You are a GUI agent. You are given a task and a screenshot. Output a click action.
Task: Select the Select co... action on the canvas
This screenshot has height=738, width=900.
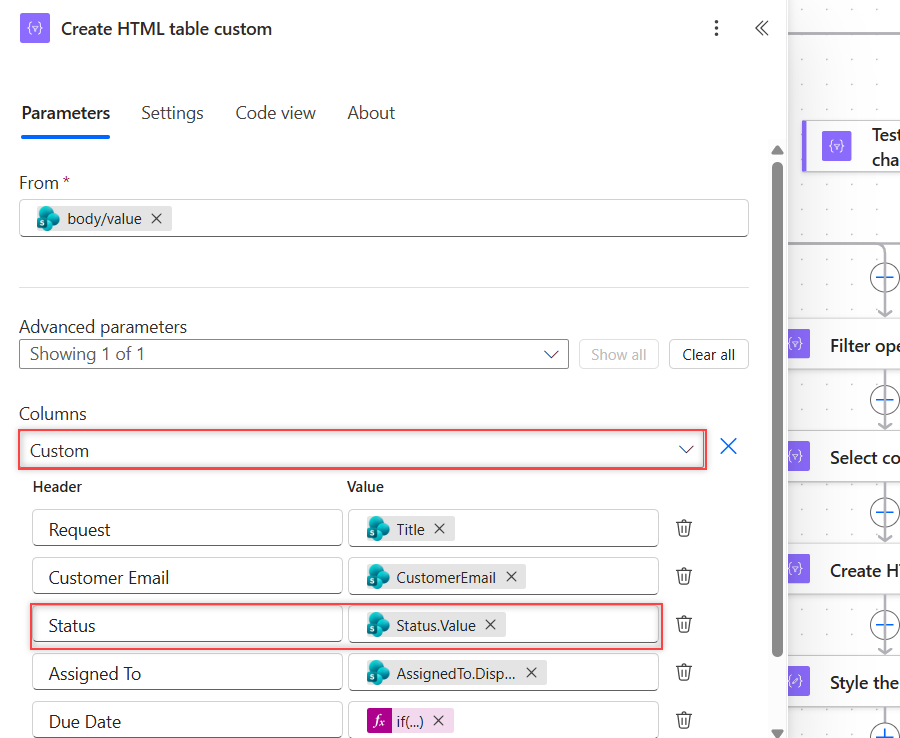844,457
